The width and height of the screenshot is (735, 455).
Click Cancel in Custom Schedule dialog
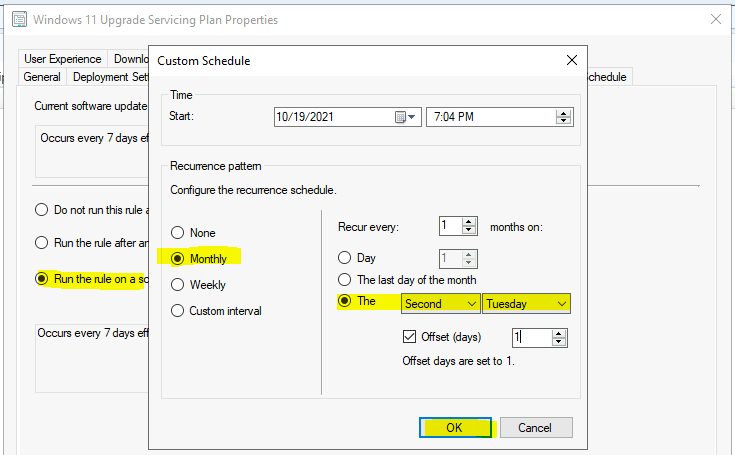point(536,427)
